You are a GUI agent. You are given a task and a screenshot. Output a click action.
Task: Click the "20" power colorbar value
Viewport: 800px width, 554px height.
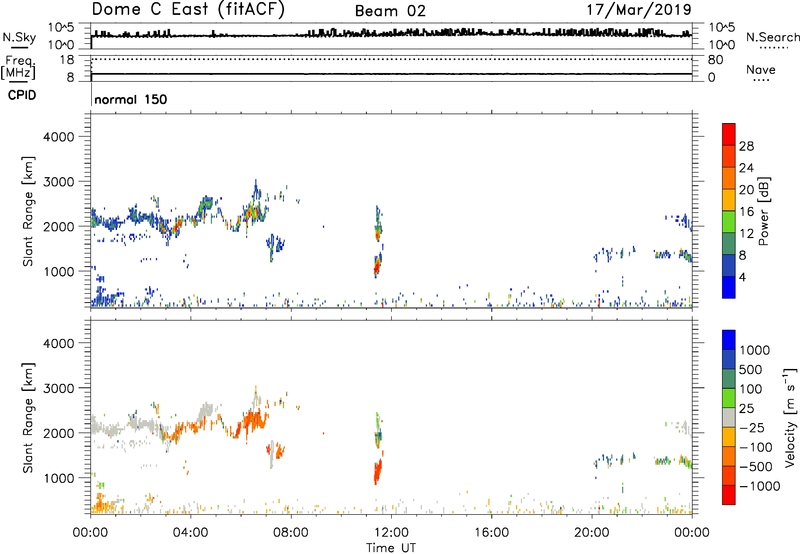coord(746,190)
